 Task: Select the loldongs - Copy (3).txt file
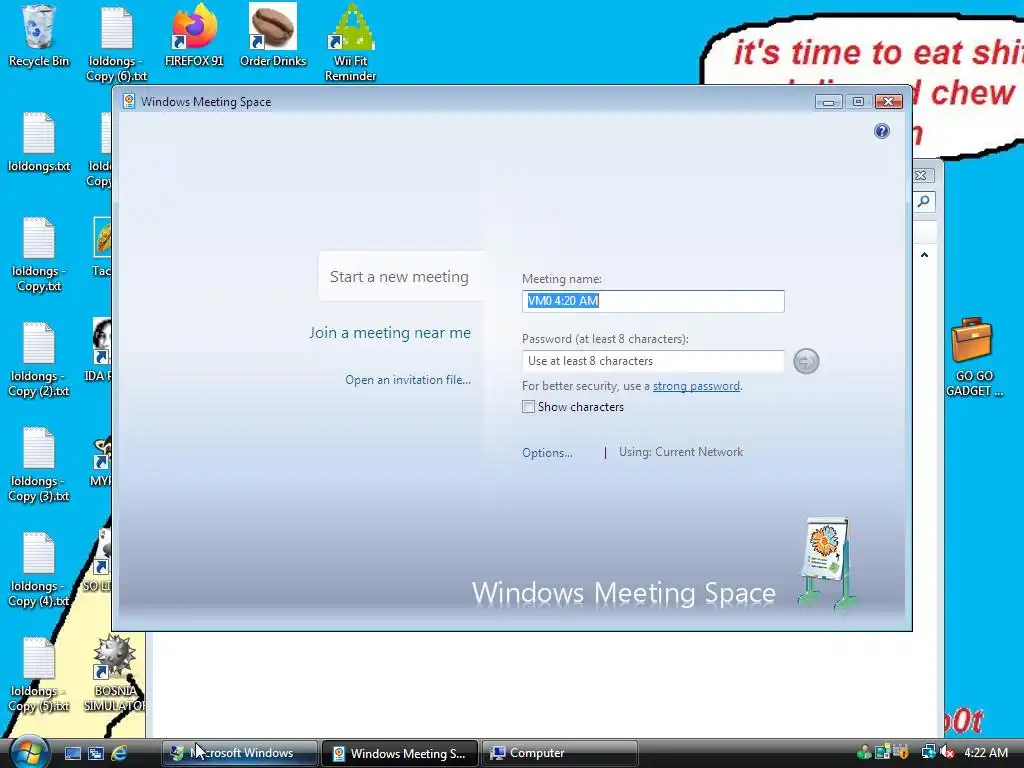coord(39,465)
